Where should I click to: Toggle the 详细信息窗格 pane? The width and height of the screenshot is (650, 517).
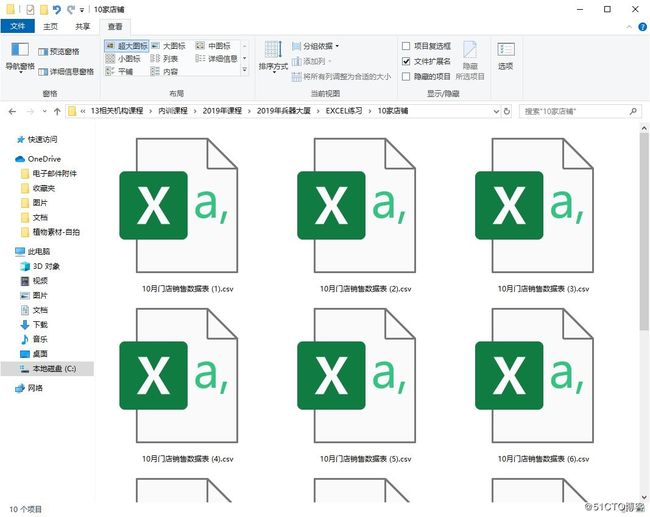click(x=66, y=72)
